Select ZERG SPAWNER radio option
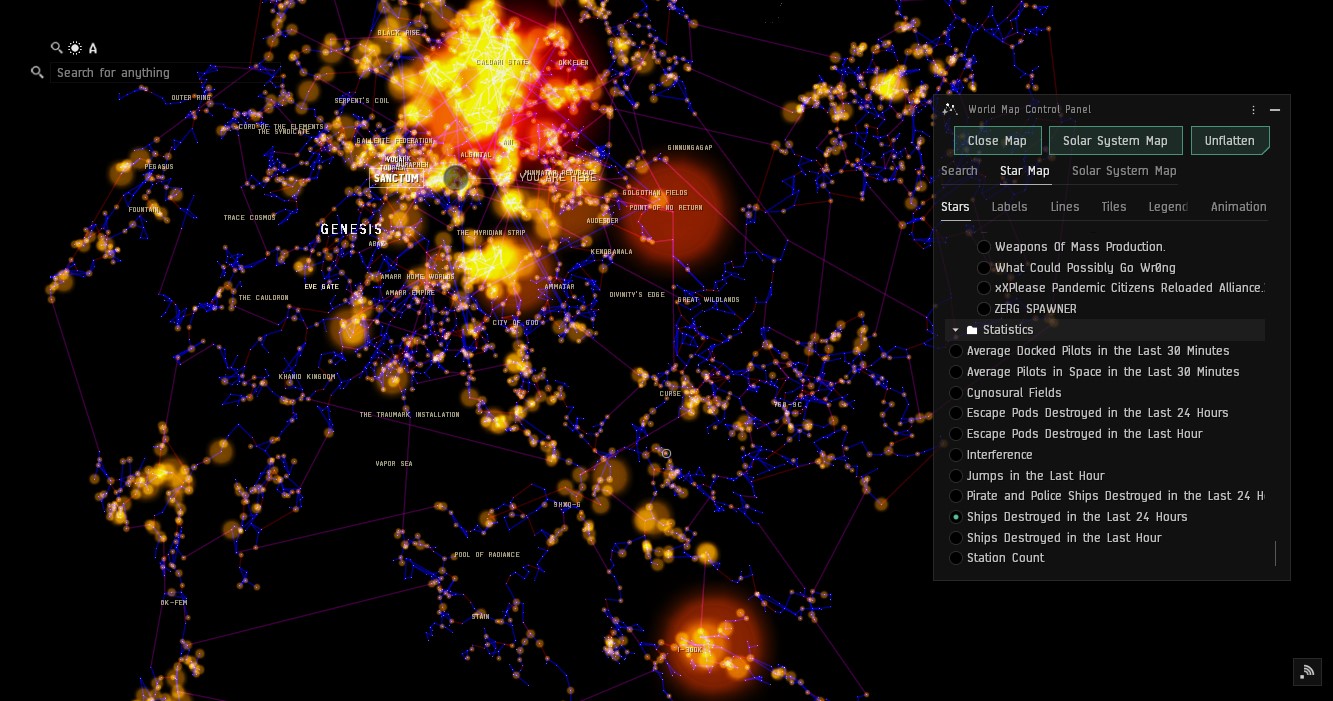The width and height of the screenshot is (1333, 701). (984, 309)
